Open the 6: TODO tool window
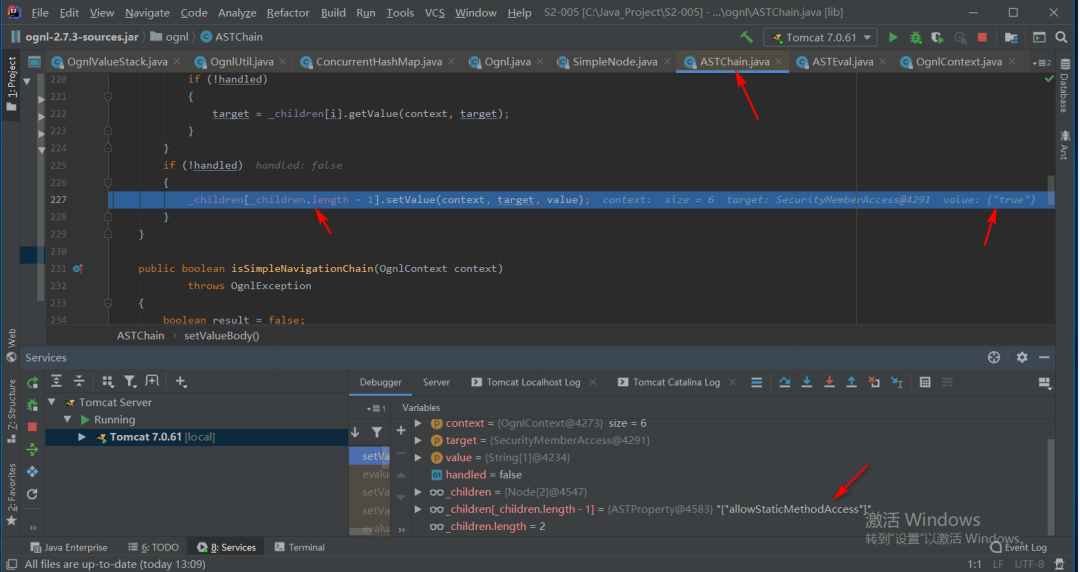The image size is (1080, 572). click(153, 547)
